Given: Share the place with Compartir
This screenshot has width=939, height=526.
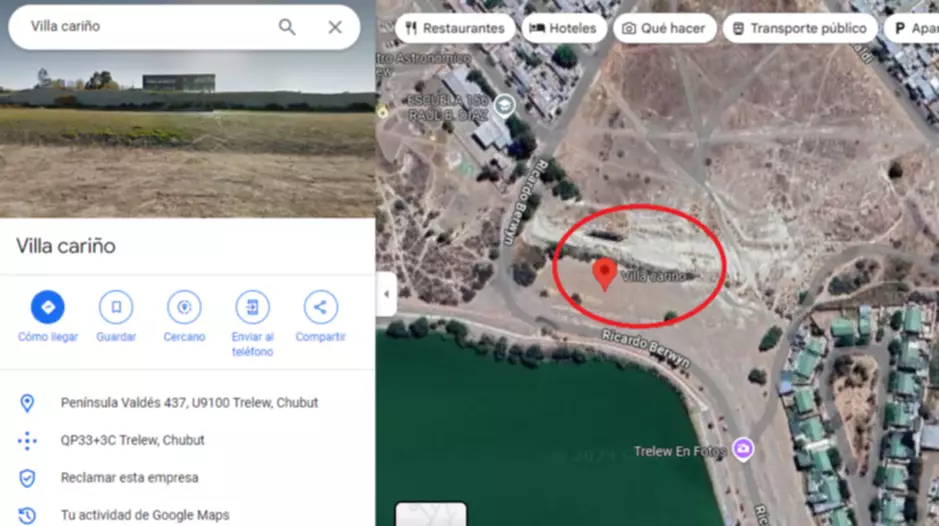Looking at the screenshot, I should click(320, 307).
